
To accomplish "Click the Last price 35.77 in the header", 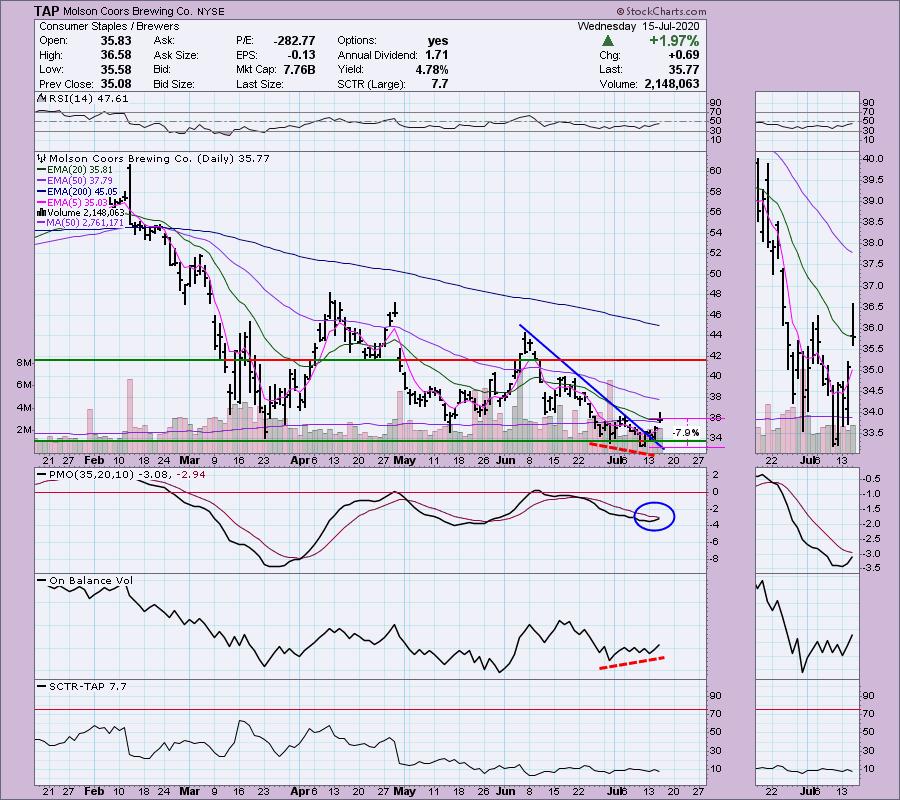I will pos(684,69).
